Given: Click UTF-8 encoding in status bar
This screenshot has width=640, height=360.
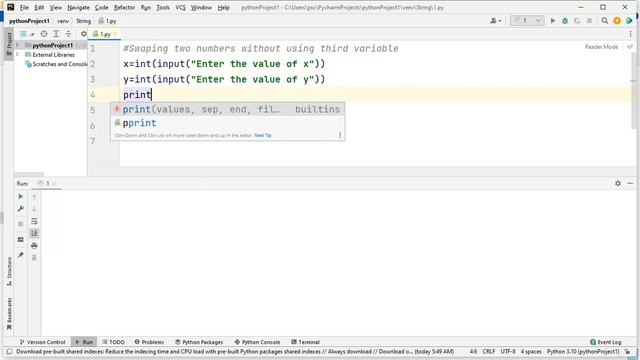Looking at the screenshot, I should [x=508, y=351].
